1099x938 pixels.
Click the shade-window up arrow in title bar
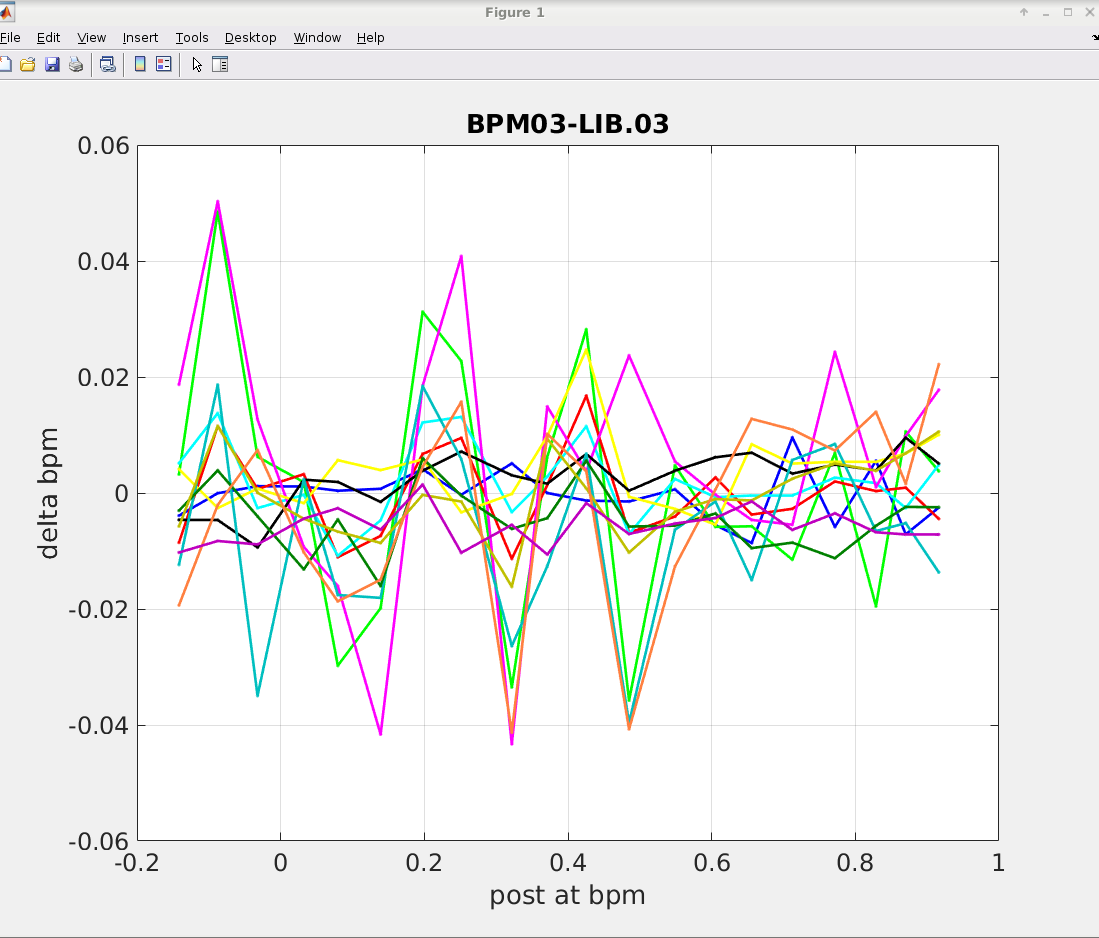(1024, 12)
